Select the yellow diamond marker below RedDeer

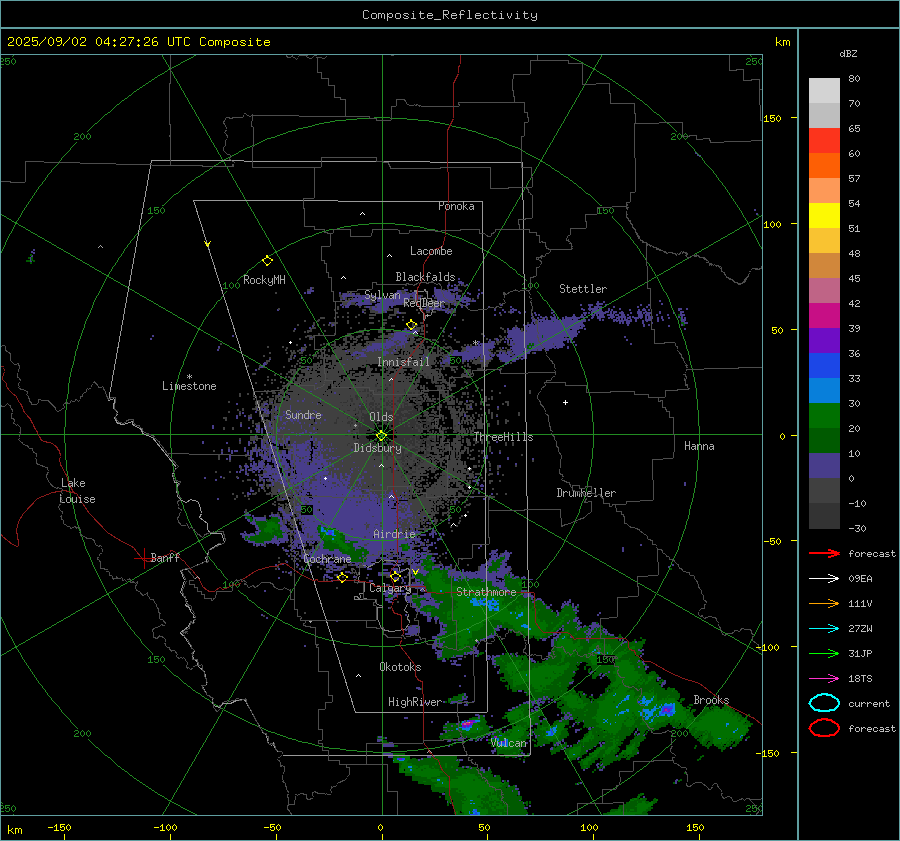click(412, 325)
